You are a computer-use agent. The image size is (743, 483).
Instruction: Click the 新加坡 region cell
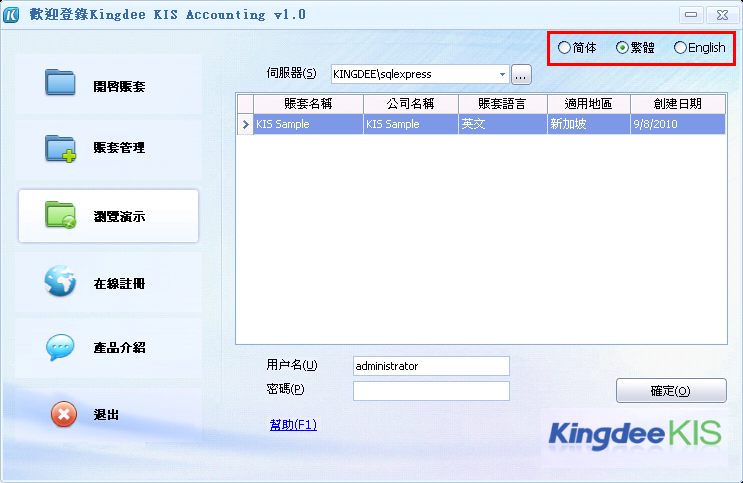click(589, 124)
